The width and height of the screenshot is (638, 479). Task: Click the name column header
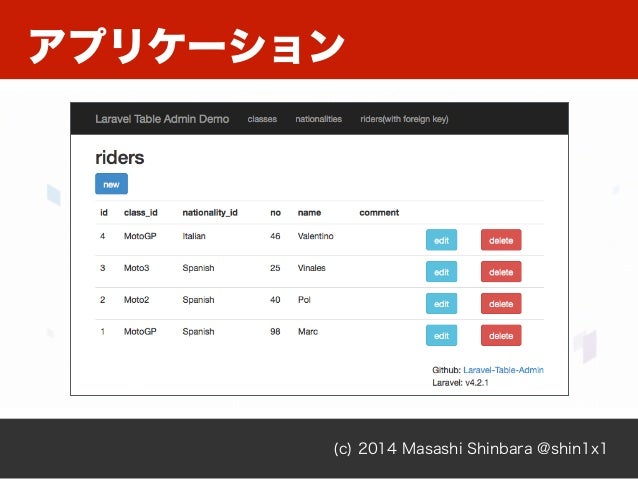click(x=309, y=213)
